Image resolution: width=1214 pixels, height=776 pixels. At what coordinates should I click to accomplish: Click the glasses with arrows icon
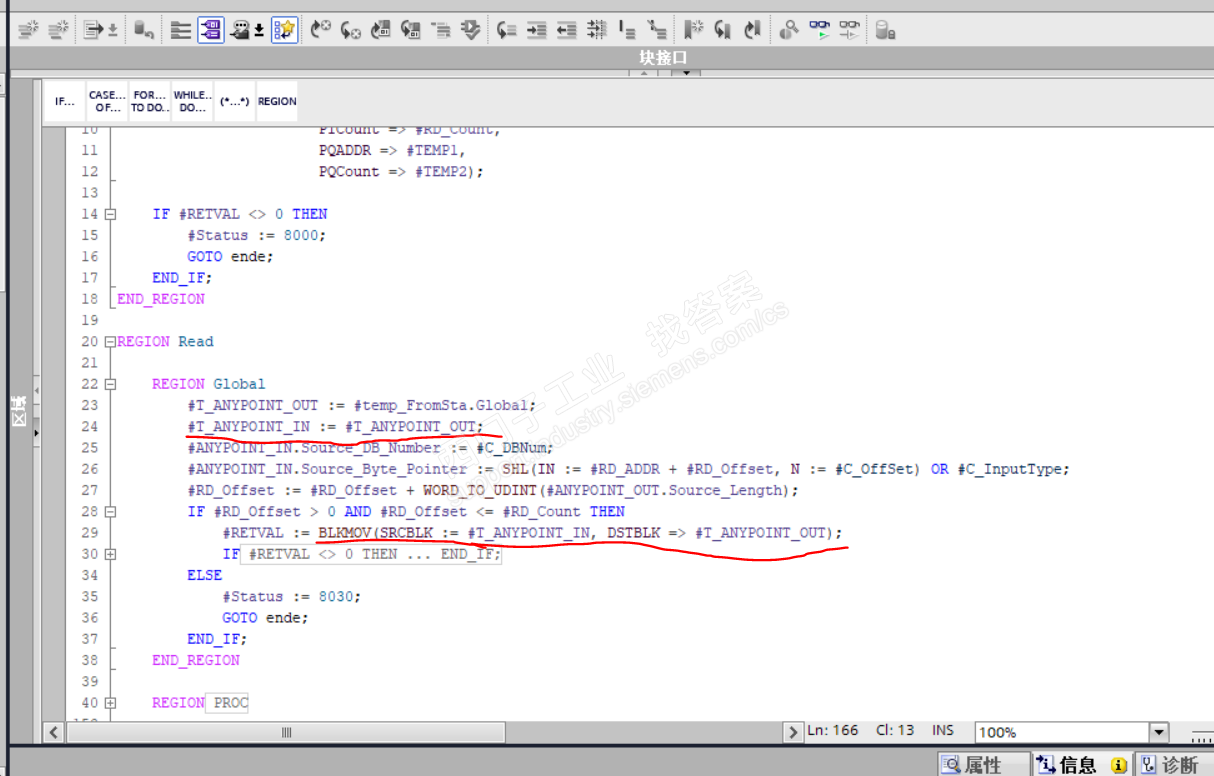coord(849,30)
